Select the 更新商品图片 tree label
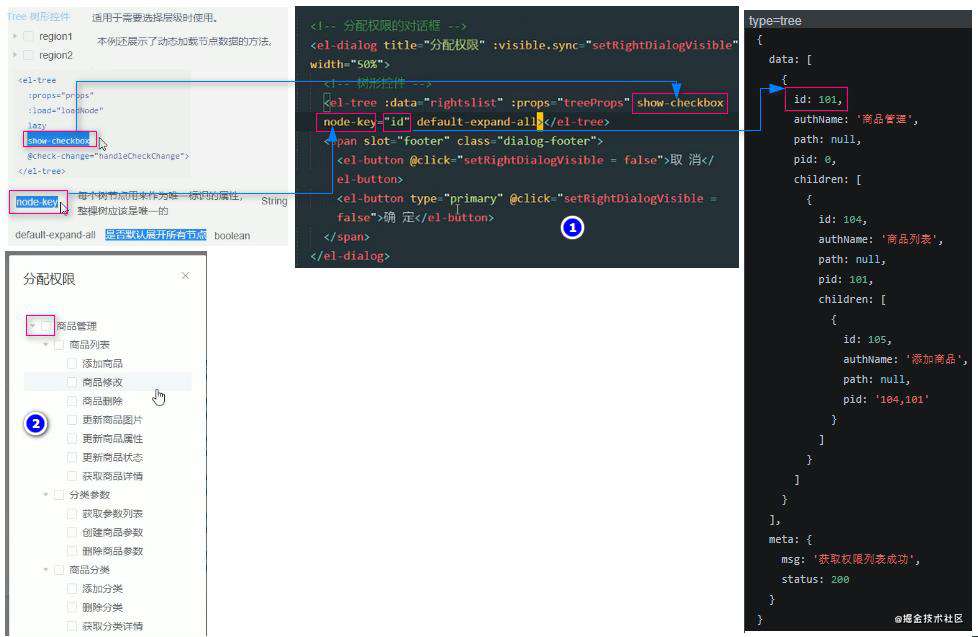This screenshot has width=978, height=637. [112, 420]
